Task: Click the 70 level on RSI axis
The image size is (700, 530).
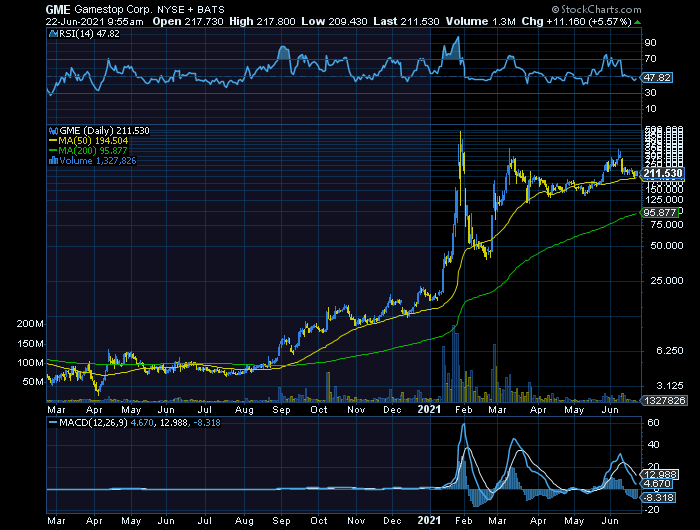Action: pyautogui.click(x=650, y=59)
